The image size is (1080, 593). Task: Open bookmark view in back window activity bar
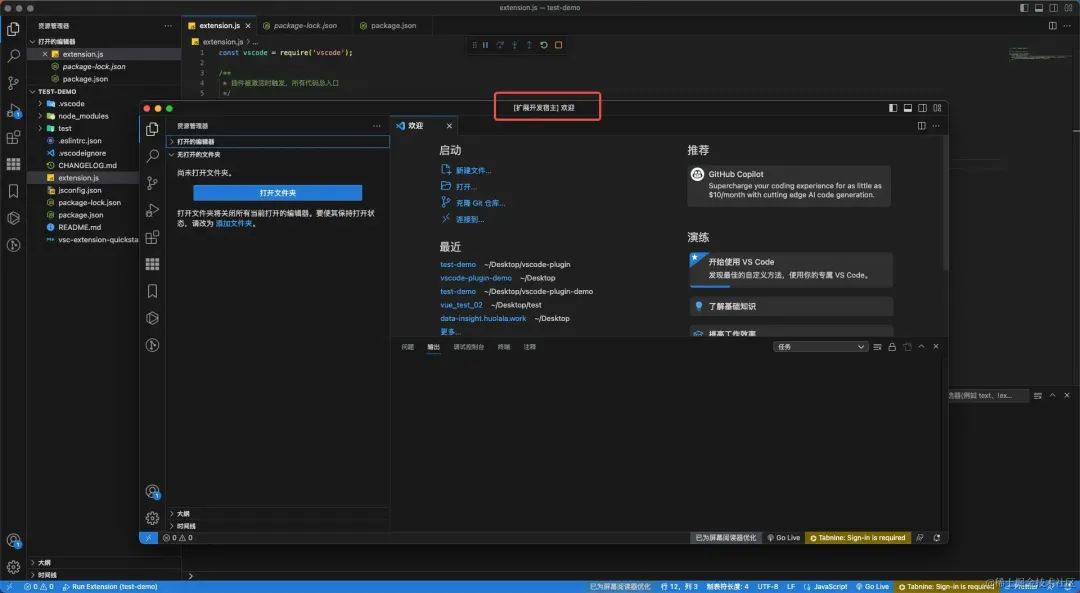pos(13,191)
